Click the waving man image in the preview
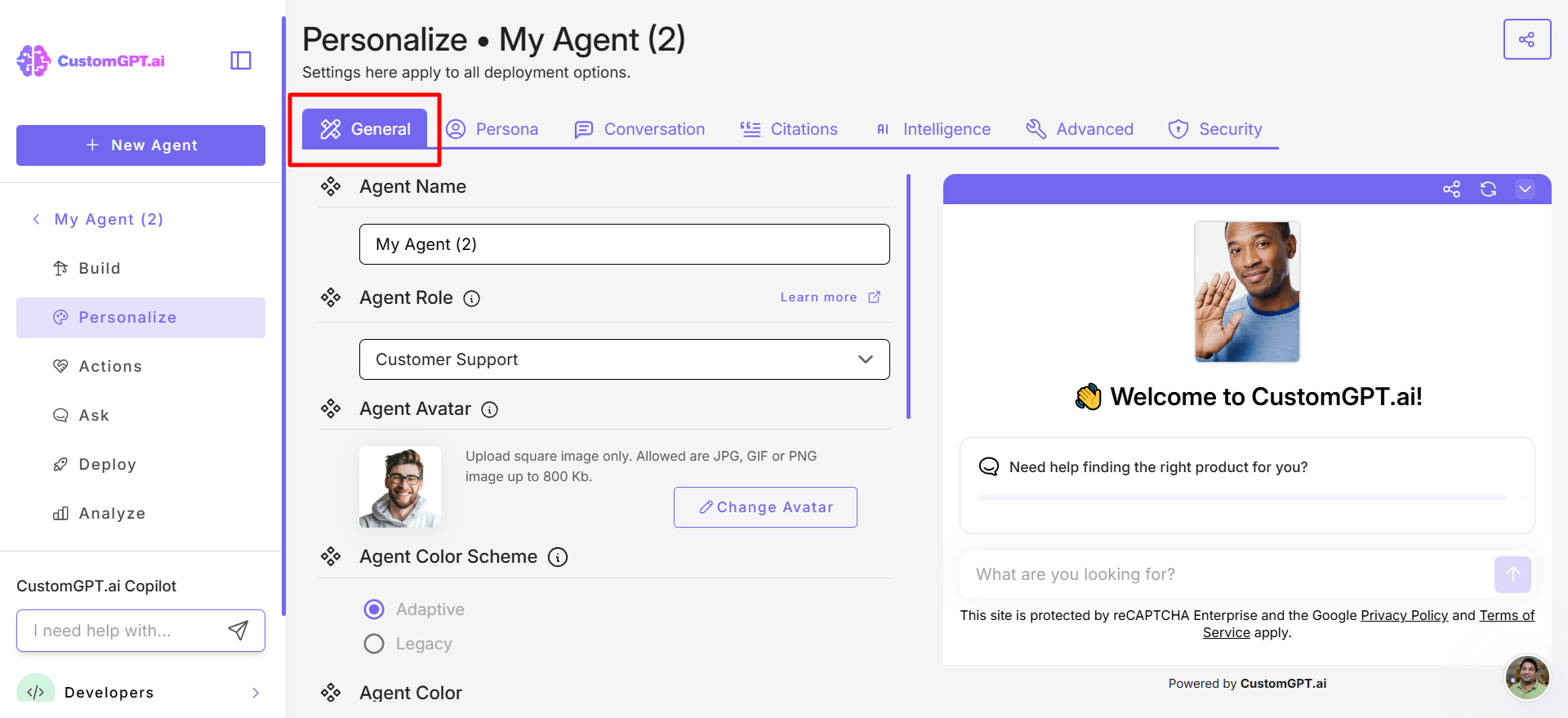 1247,292
